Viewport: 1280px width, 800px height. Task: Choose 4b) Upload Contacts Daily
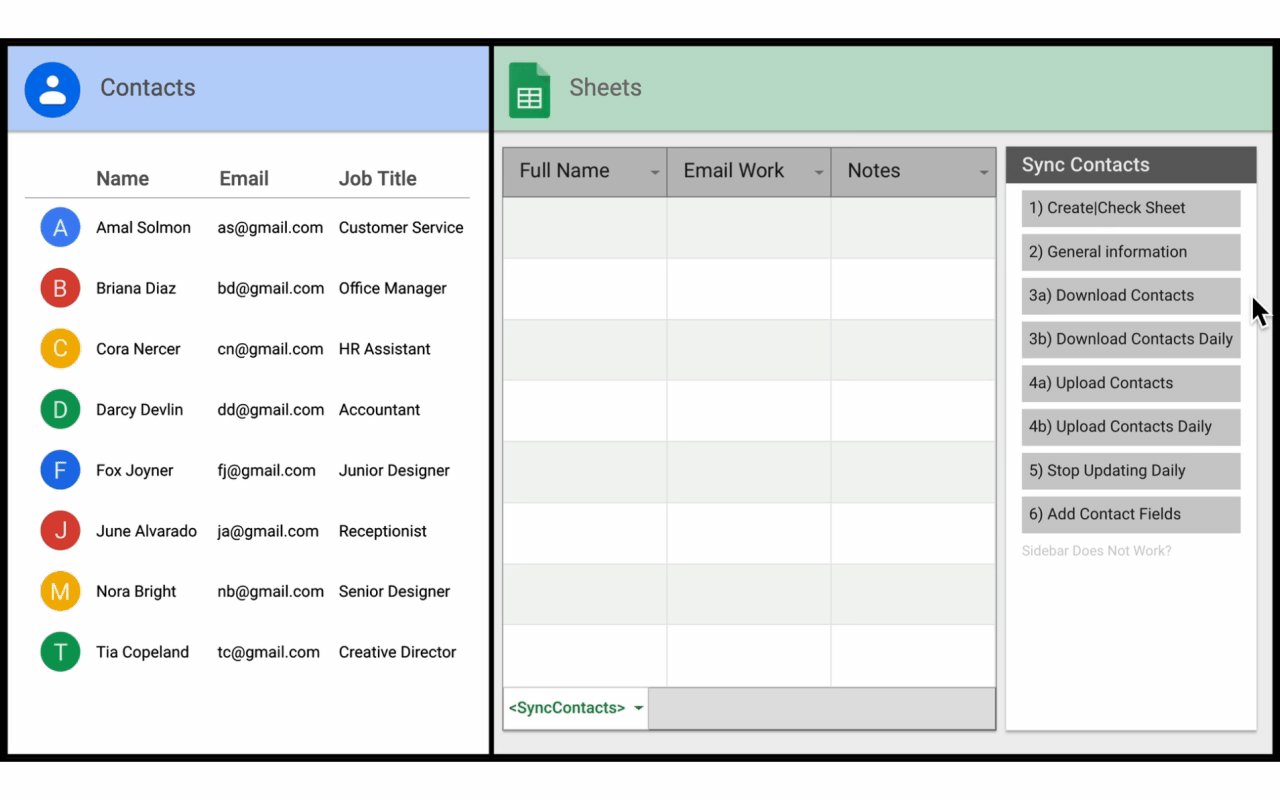pos(1130,427)
